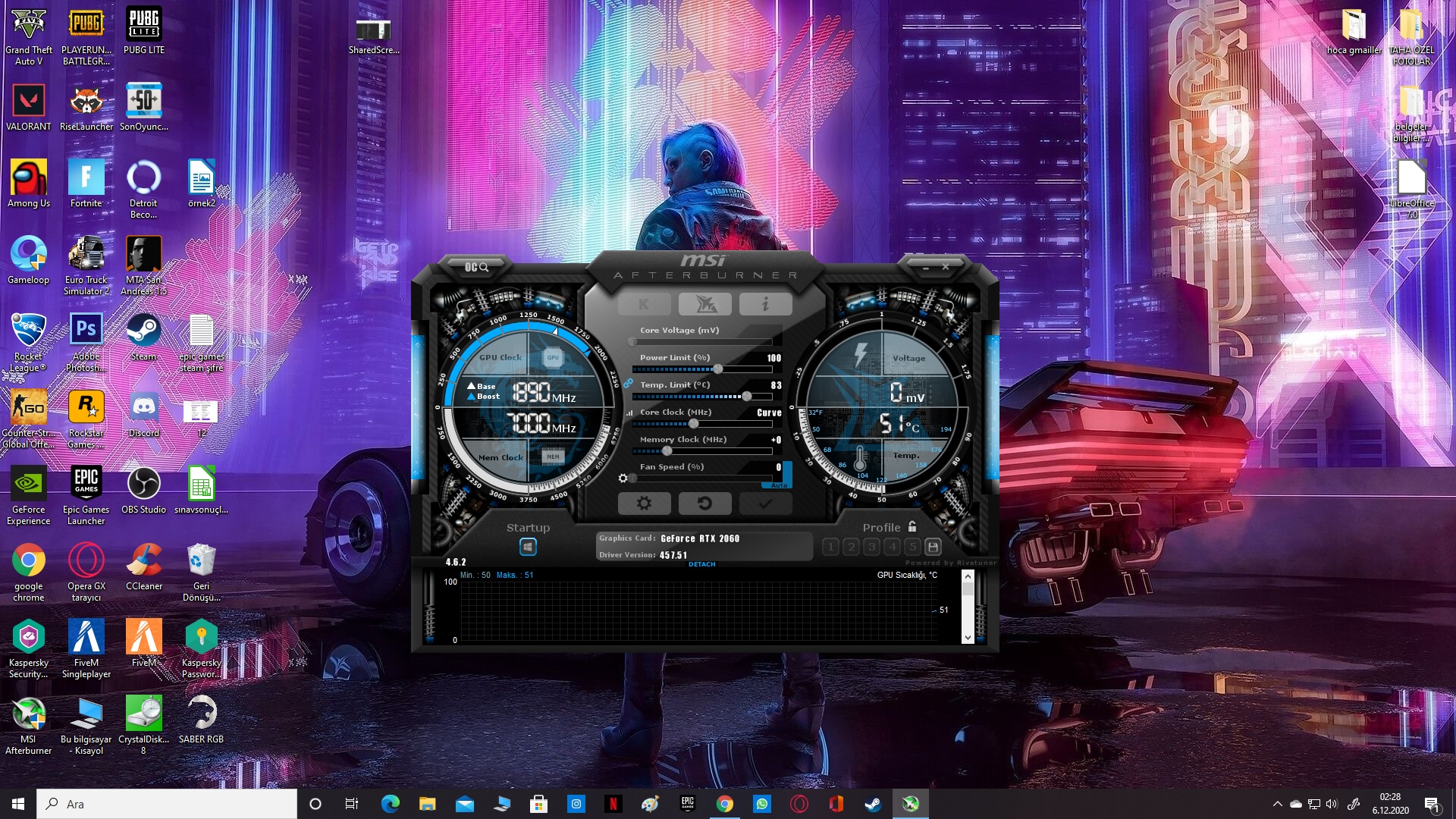The image size is (1456, 819).
Task: Click the Afterburner information (i) button
Action: click(x=765, y=304)
